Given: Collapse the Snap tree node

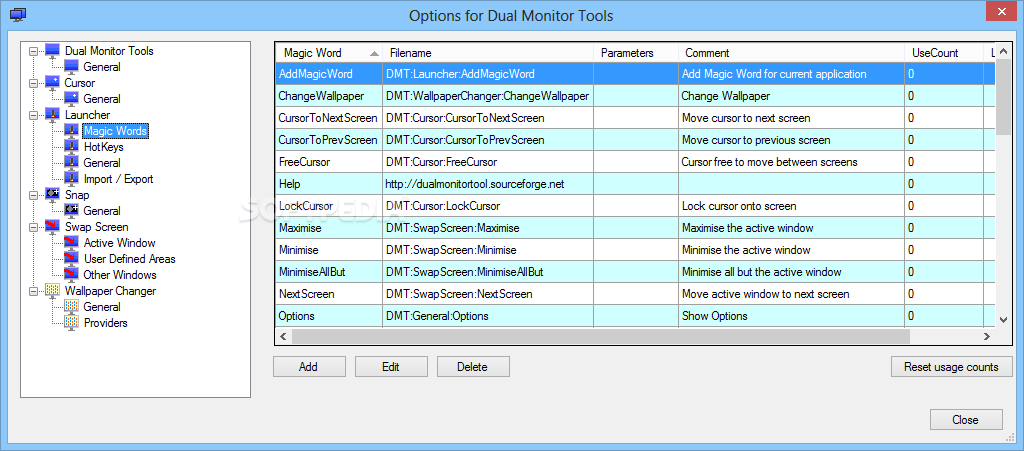Looking at the screenshot, I should tap(33, 194).
